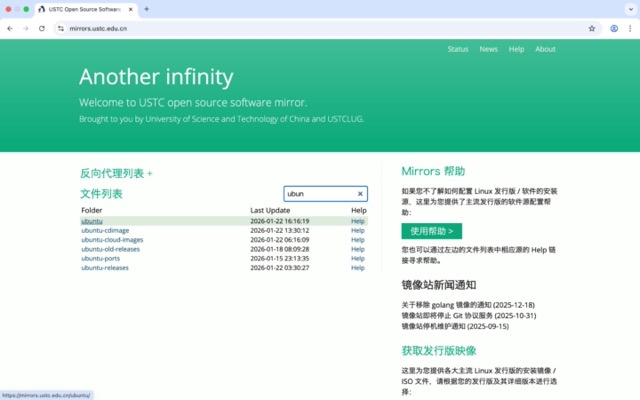Open the Status page in top navigation

(458, 49)
